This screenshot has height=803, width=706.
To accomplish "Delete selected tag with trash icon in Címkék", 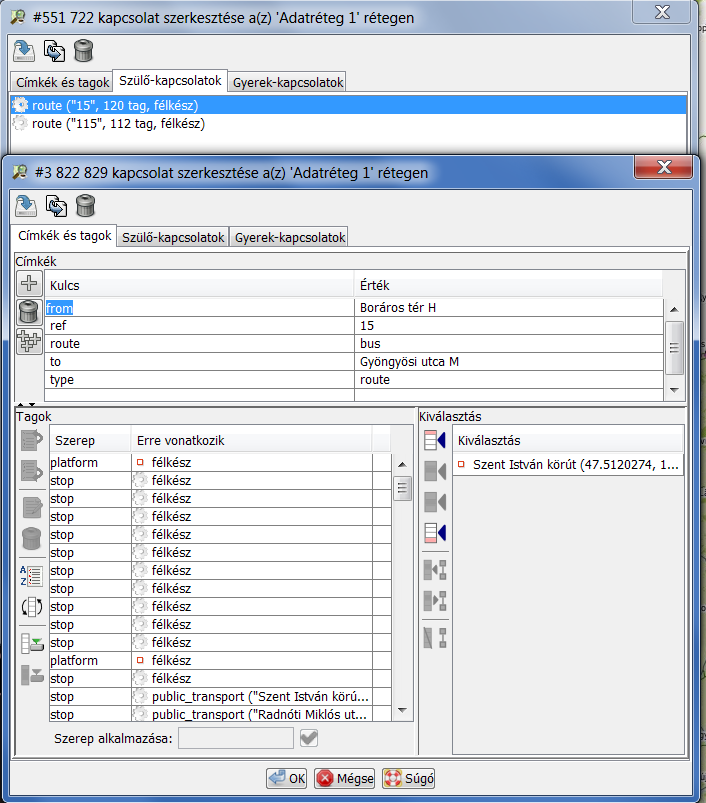I will pyautogui.click(x=29, y=312).
